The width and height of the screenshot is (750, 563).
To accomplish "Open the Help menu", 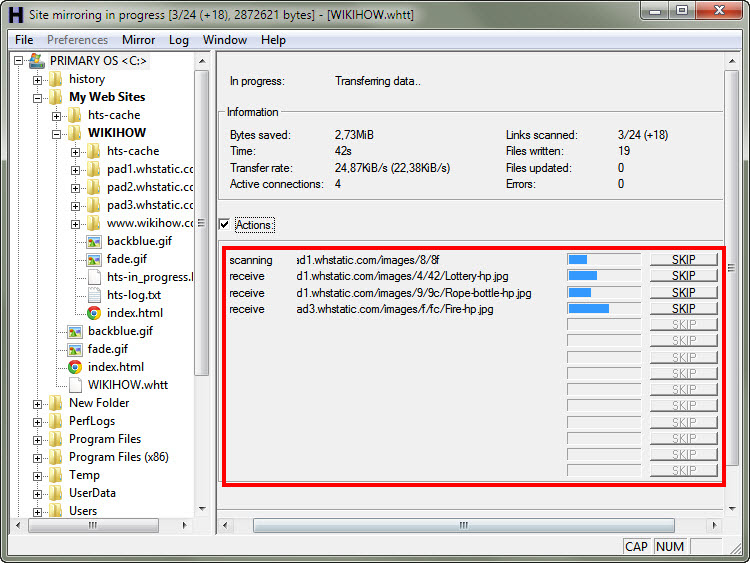I will coord(274,40).
